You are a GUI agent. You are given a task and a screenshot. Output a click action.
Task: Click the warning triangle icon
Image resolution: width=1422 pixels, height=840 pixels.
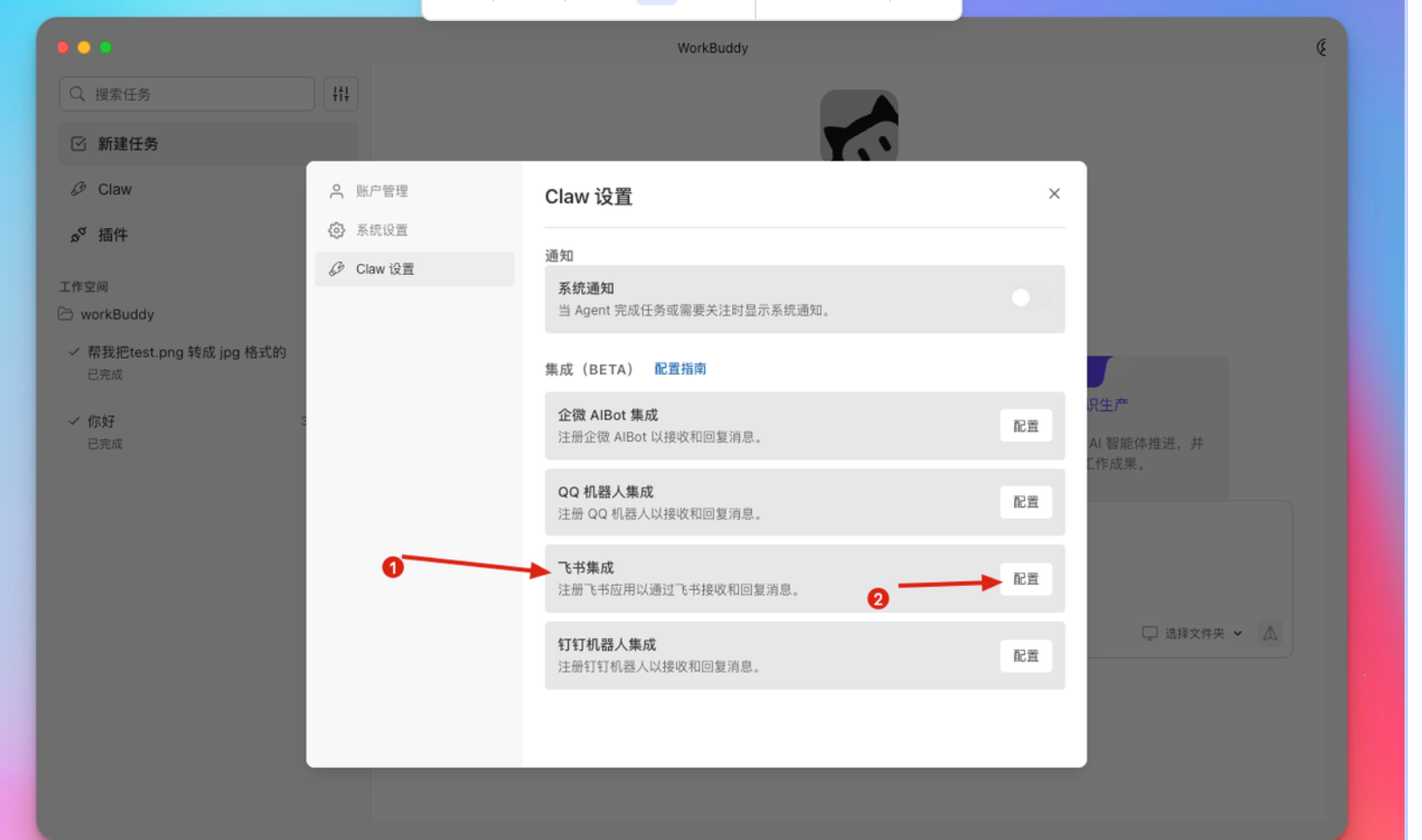pos(1271,634)
